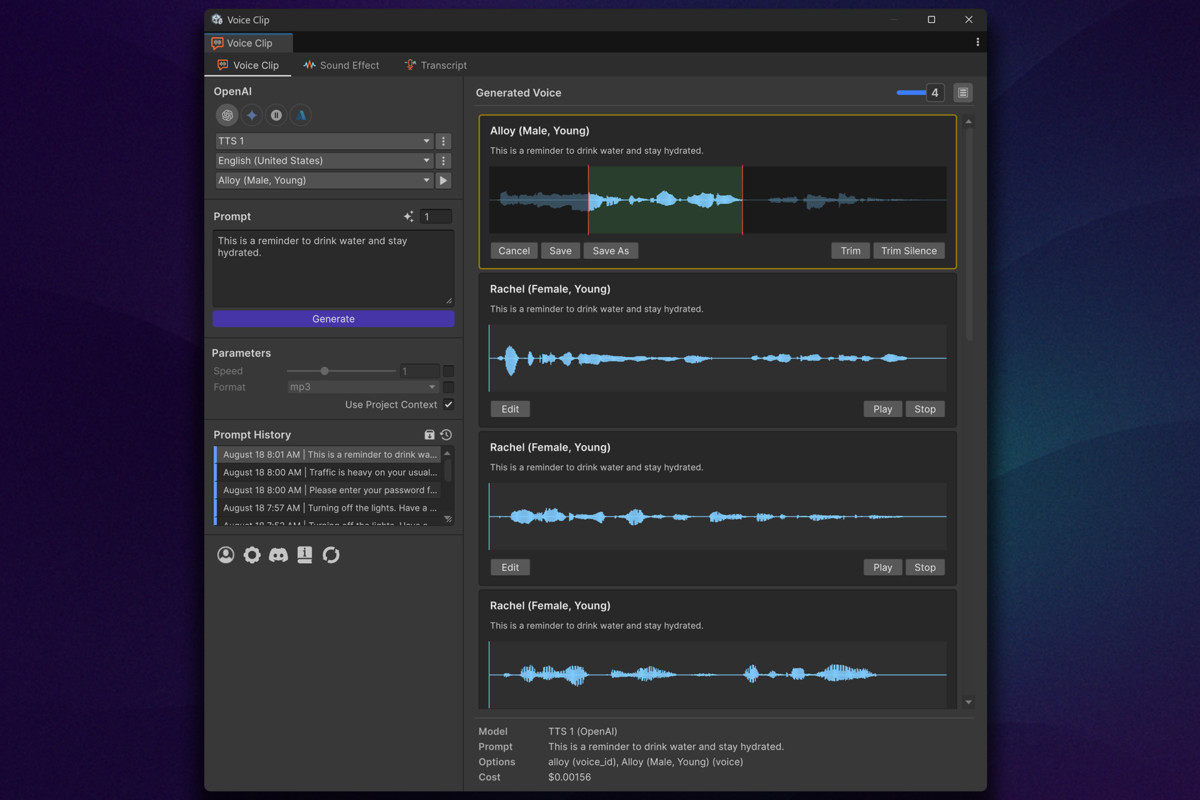Open the kebab menu of the window tab bar
Screen dimensions: 1200x800
point(977,42)
